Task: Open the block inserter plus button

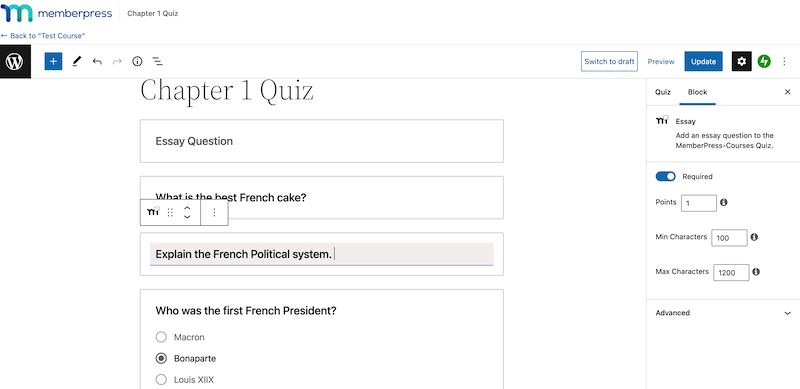Action: click(53, 61)
